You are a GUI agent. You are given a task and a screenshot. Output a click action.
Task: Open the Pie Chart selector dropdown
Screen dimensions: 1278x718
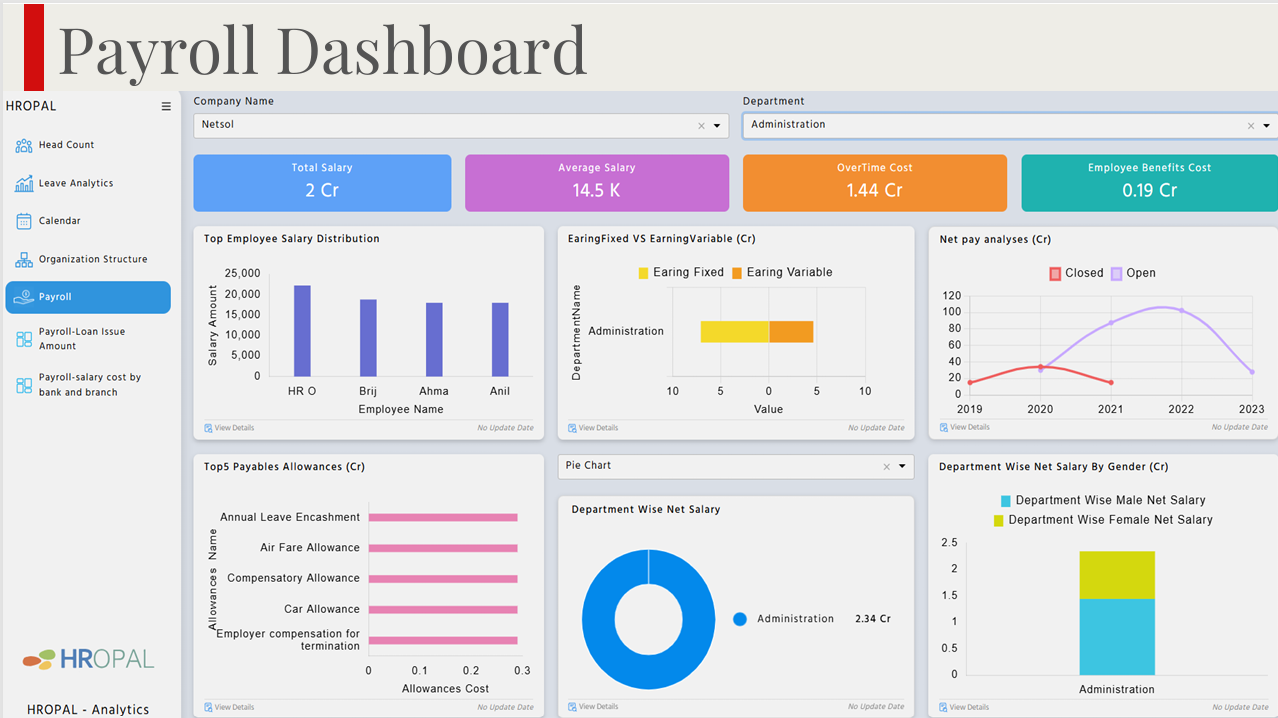pyautogui.click(x=901, y=466)
